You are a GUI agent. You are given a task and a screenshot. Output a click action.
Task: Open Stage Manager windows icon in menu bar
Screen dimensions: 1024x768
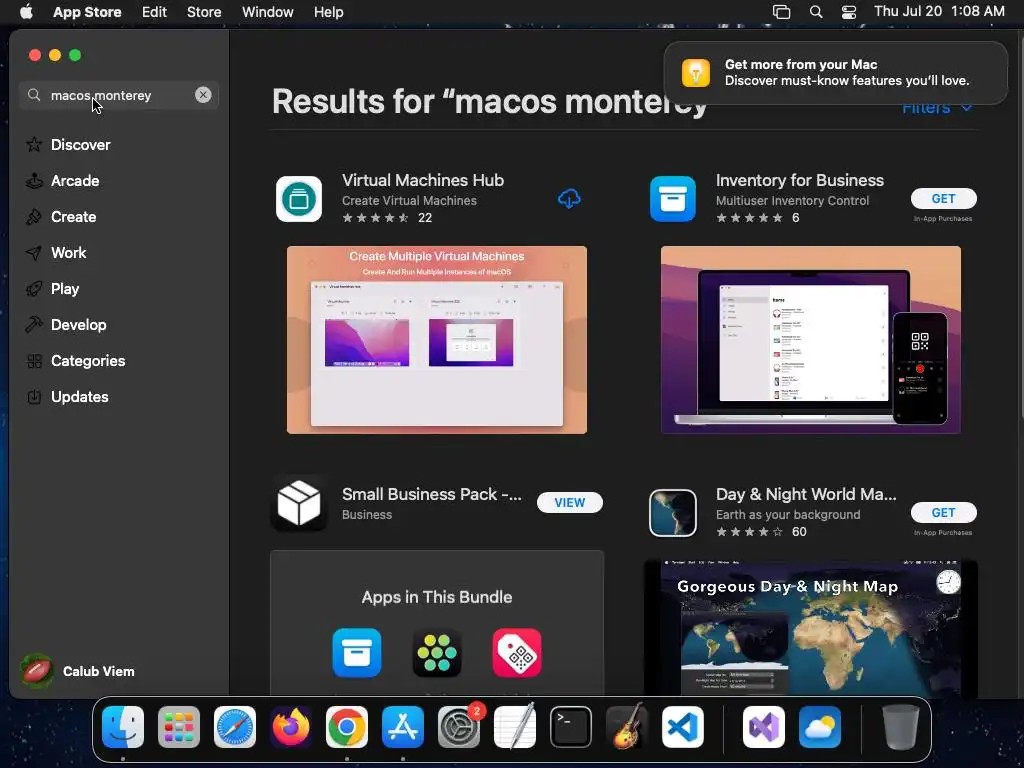pyautogui.click(x=781, y=12)
